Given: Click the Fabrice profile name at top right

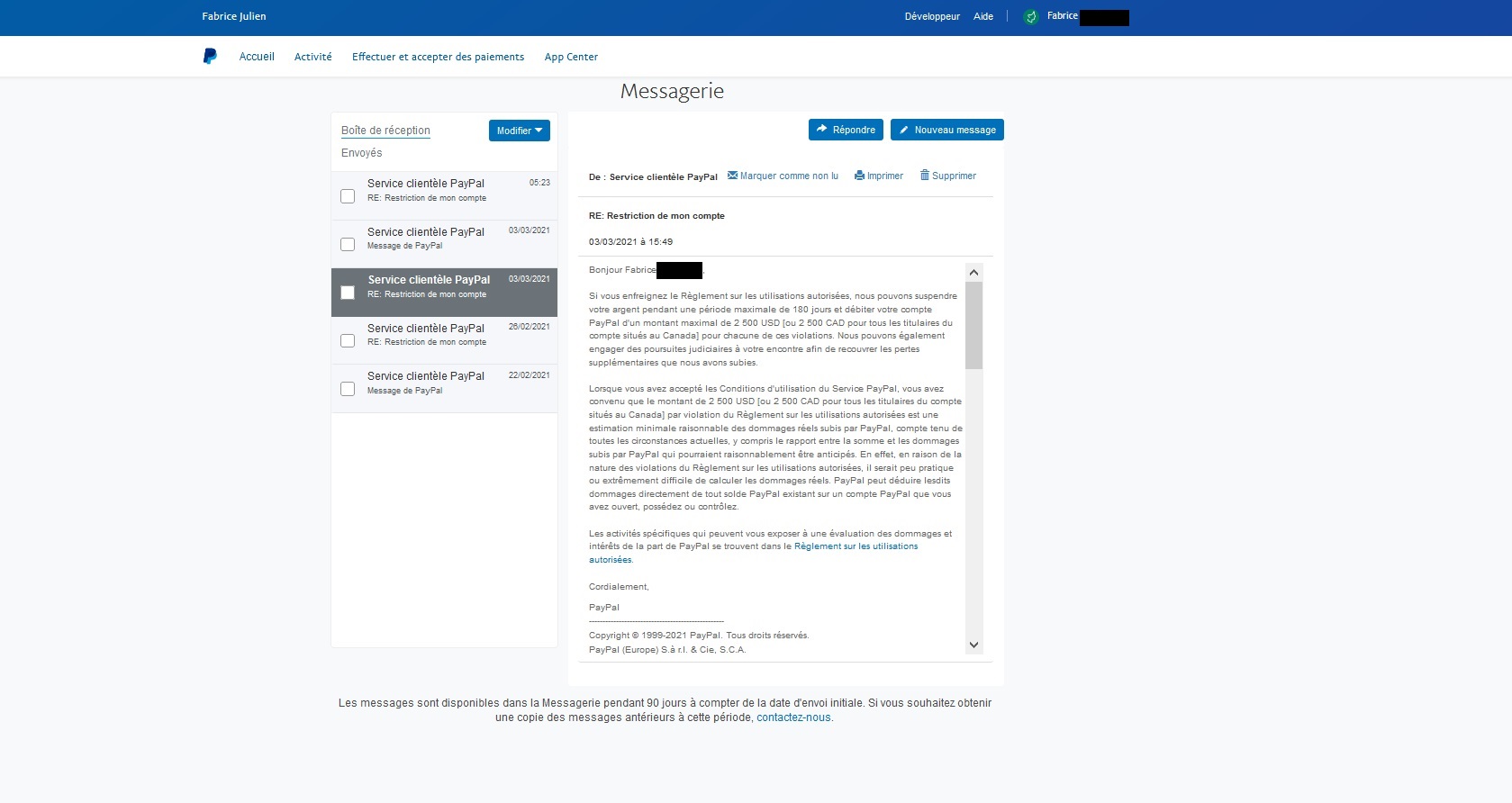Looking at the screenshot, I should tap(1063, 16).
